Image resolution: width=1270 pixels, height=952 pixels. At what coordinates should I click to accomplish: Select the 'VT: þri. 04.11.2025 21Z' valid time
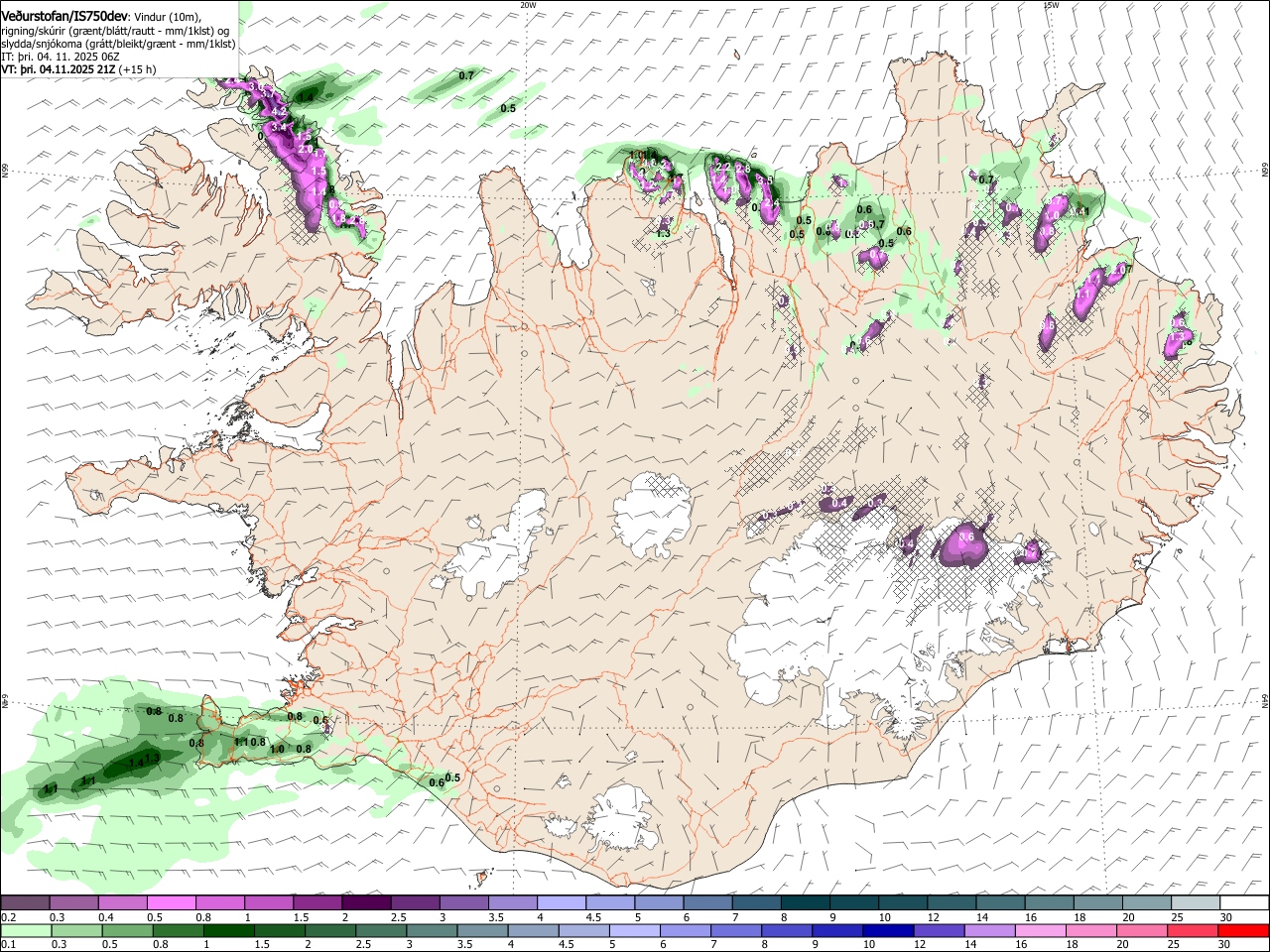[x=58, y=69]
